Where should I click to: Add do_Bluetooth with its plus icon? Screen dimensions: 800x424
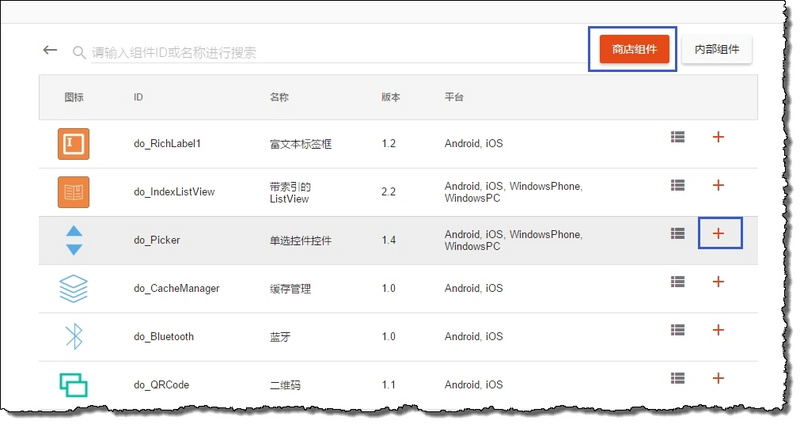pos(718,330)
